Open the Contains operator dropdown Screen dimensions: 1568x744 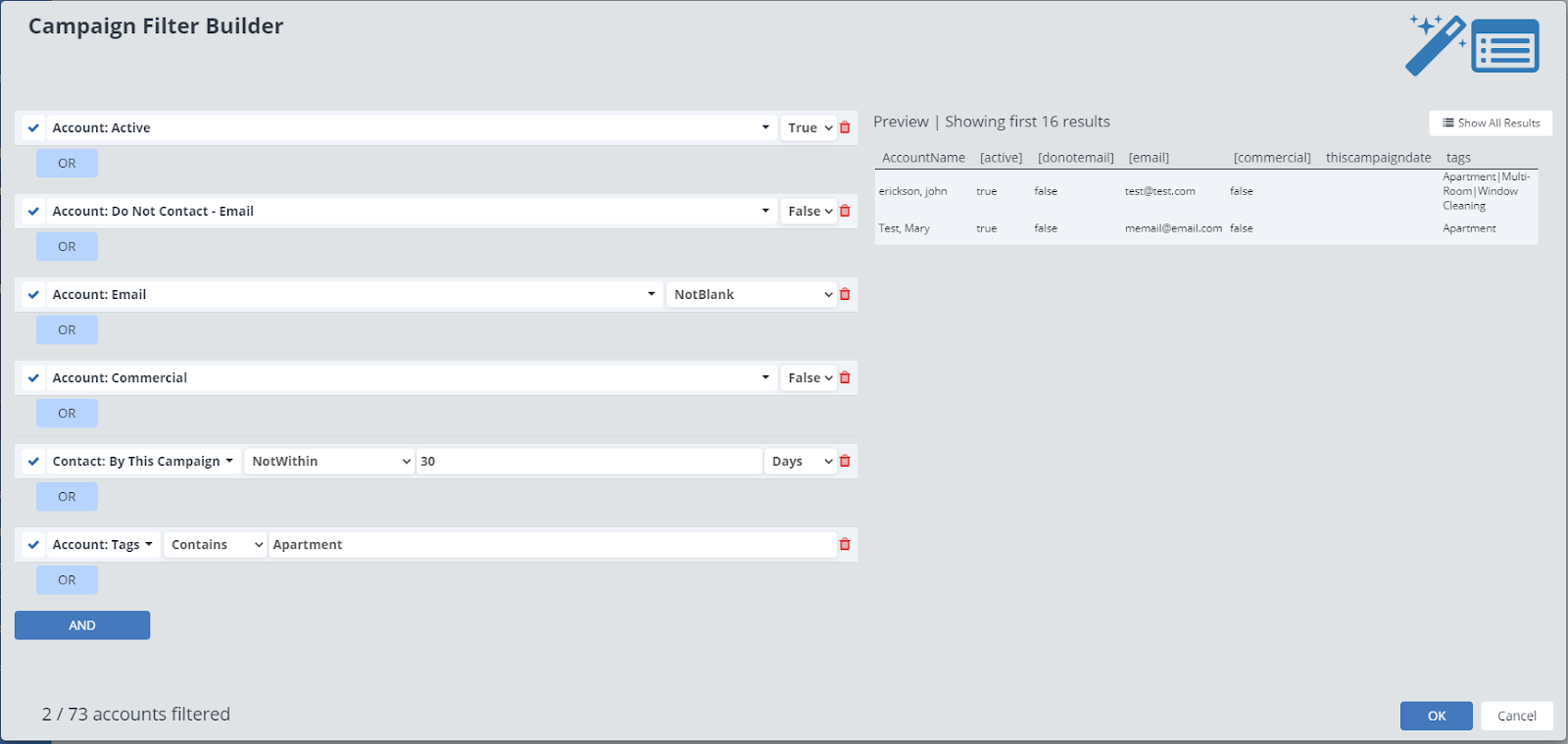point(215,544)
